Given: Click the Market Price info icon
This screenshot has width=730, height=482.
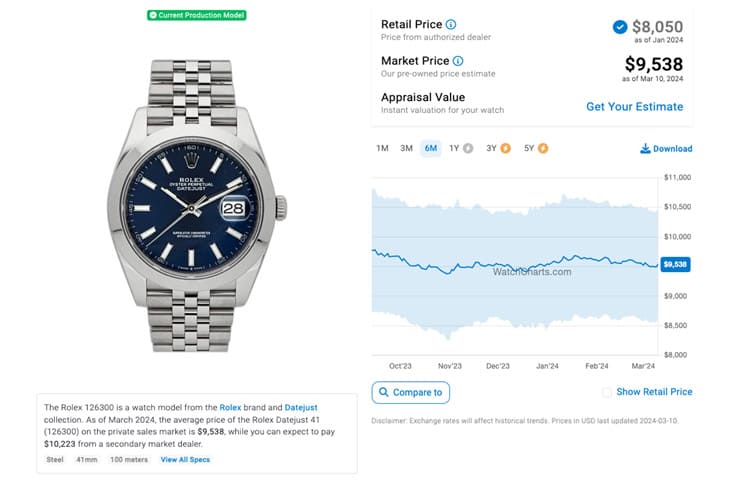Looking at the screenshot, I should 458,61.
